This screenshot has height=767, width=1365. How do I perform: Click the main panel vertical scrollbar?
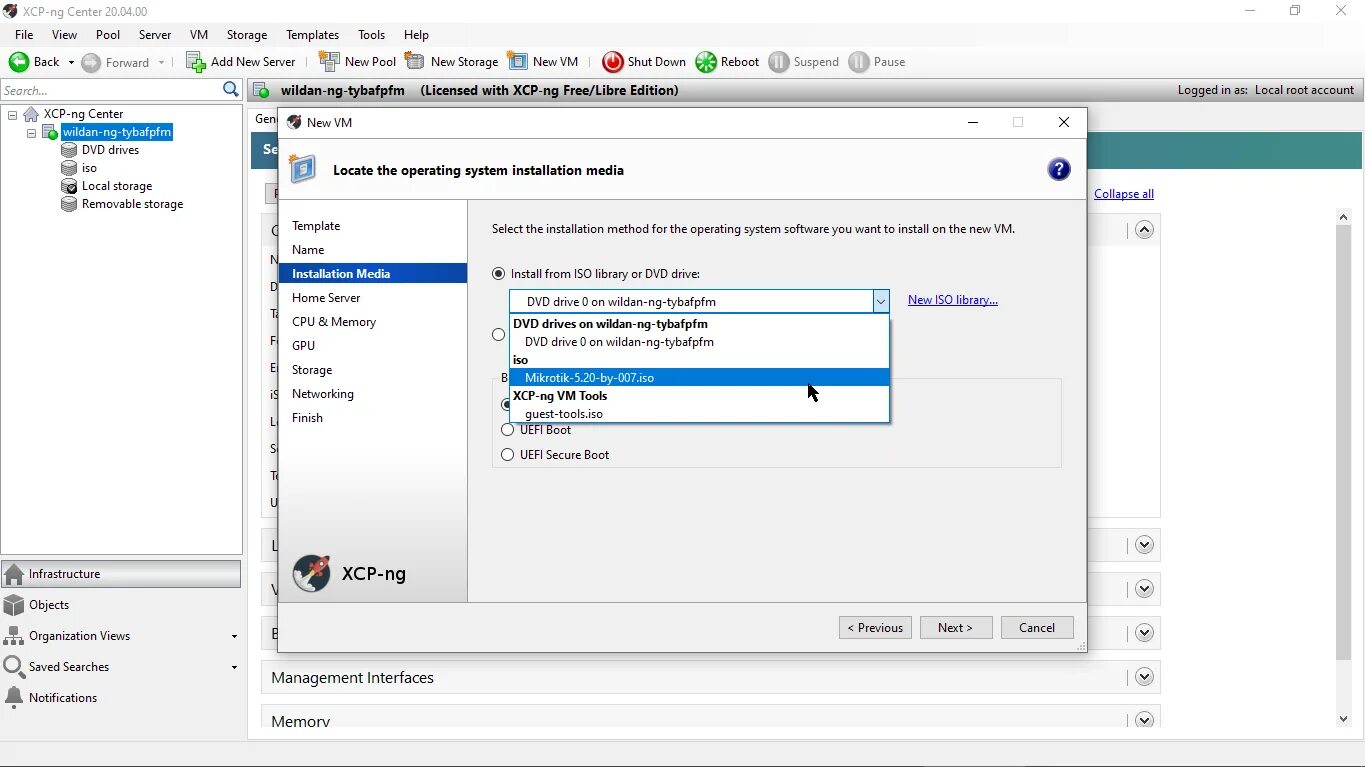point(1343,440)
